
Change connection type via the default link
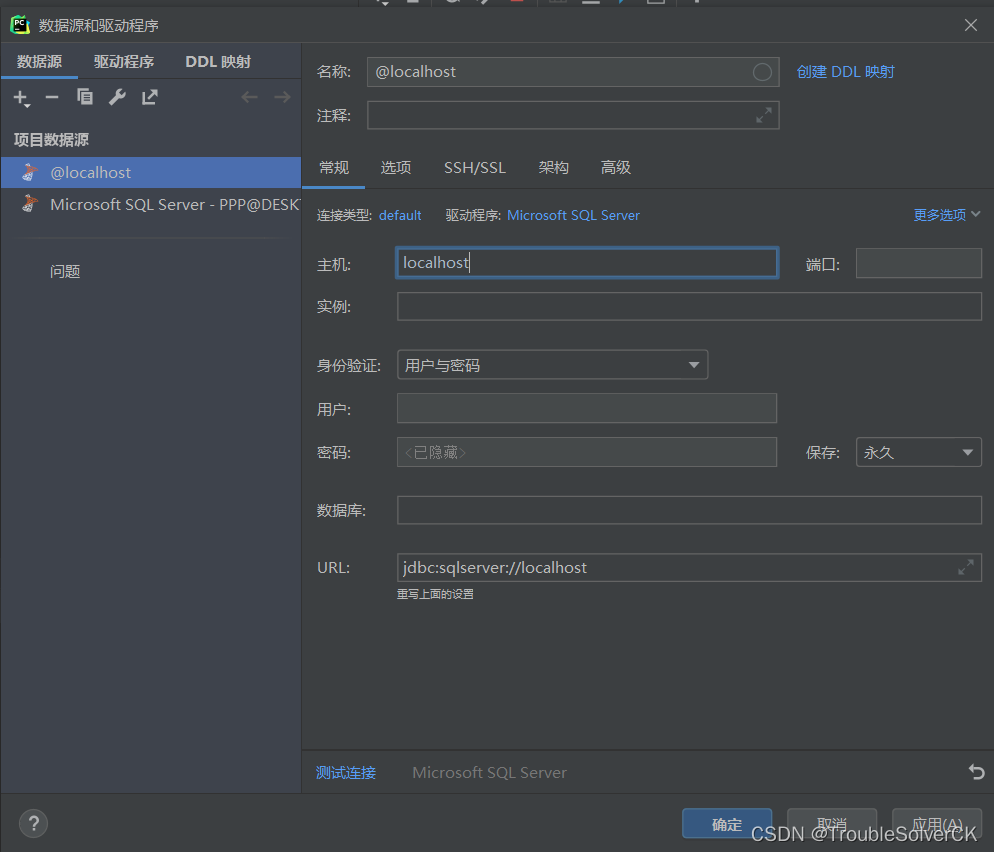(x=400, y=216)
